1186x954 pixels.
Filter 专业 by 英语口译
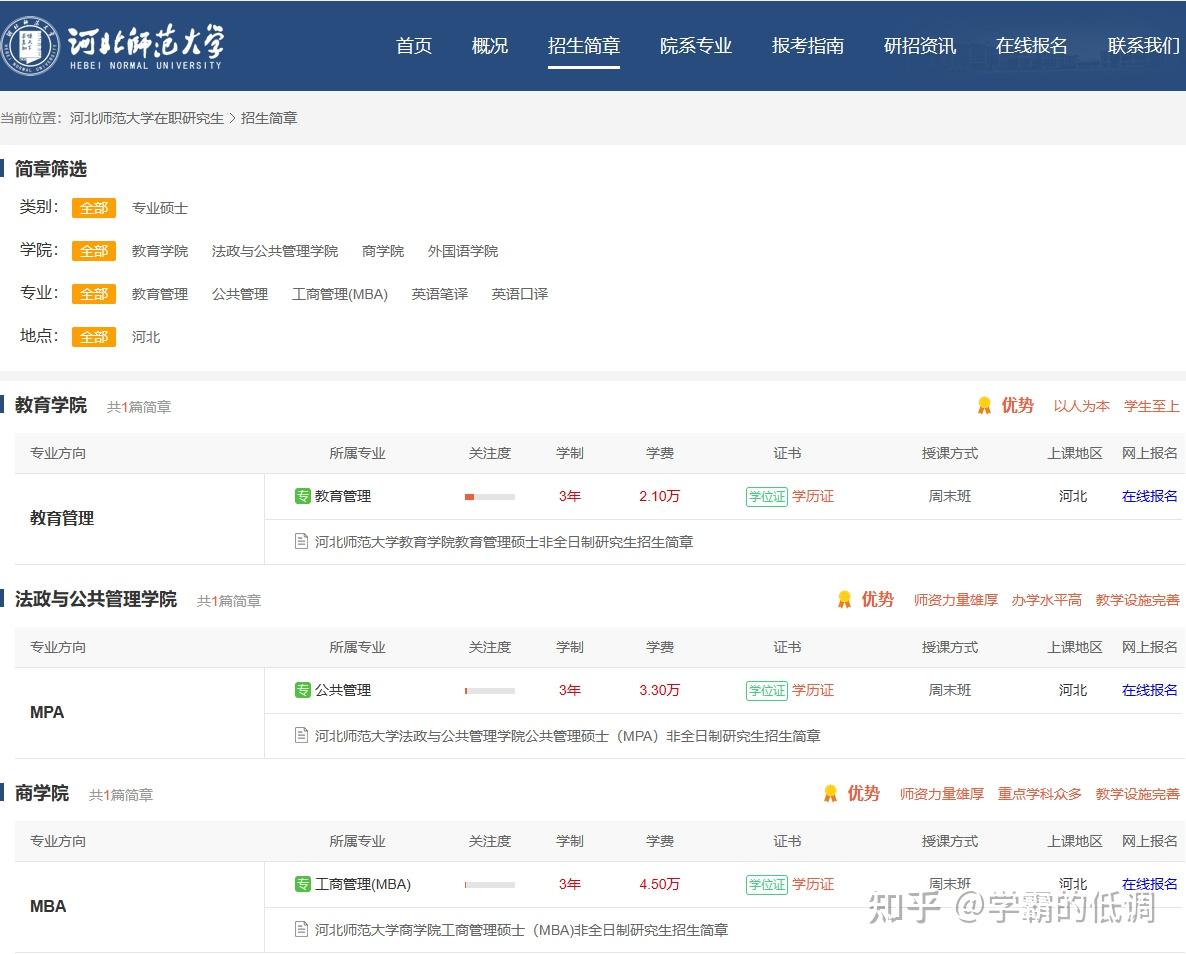(x=520, y=294)
